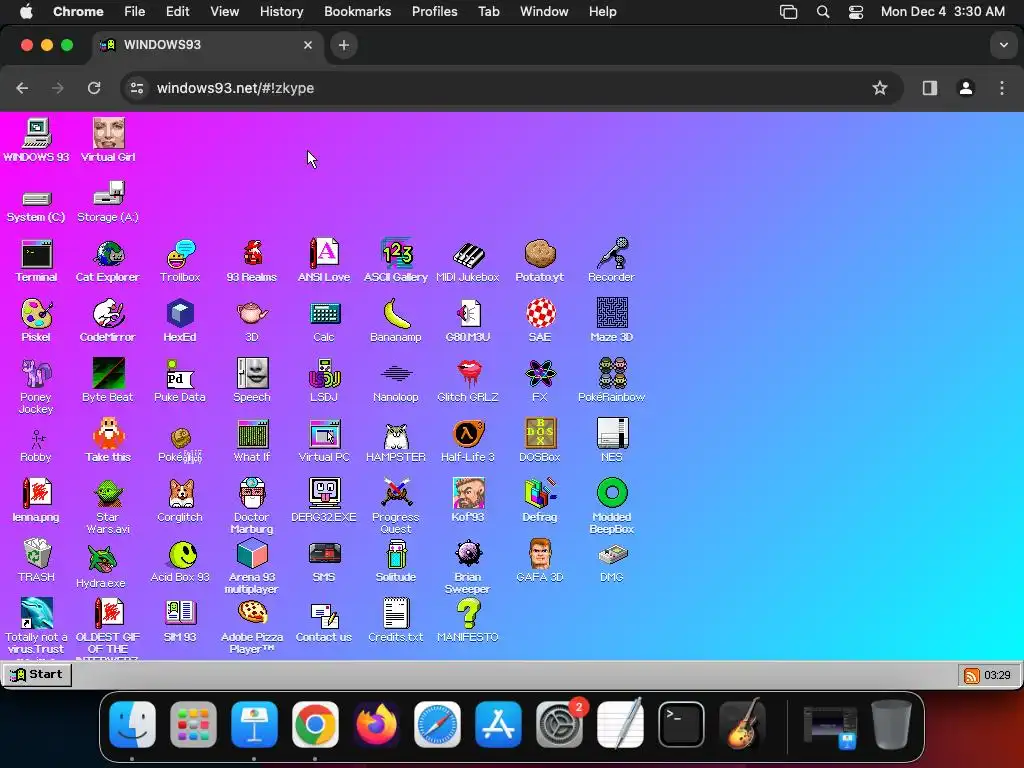Open Finder from the Dock
This screenshot has height=768, width=1024.
pyautogui.click(x=133, y=724)
